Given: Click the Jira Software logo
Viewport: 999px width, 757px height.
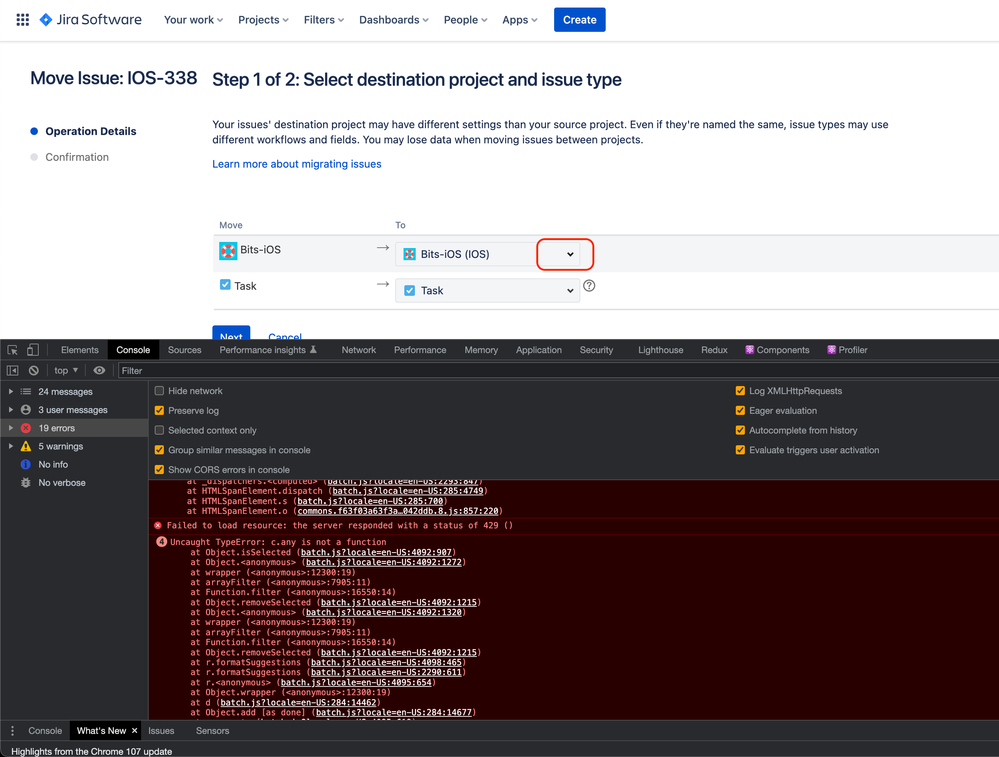Looking at the screenshot, I should click(90, 20).
